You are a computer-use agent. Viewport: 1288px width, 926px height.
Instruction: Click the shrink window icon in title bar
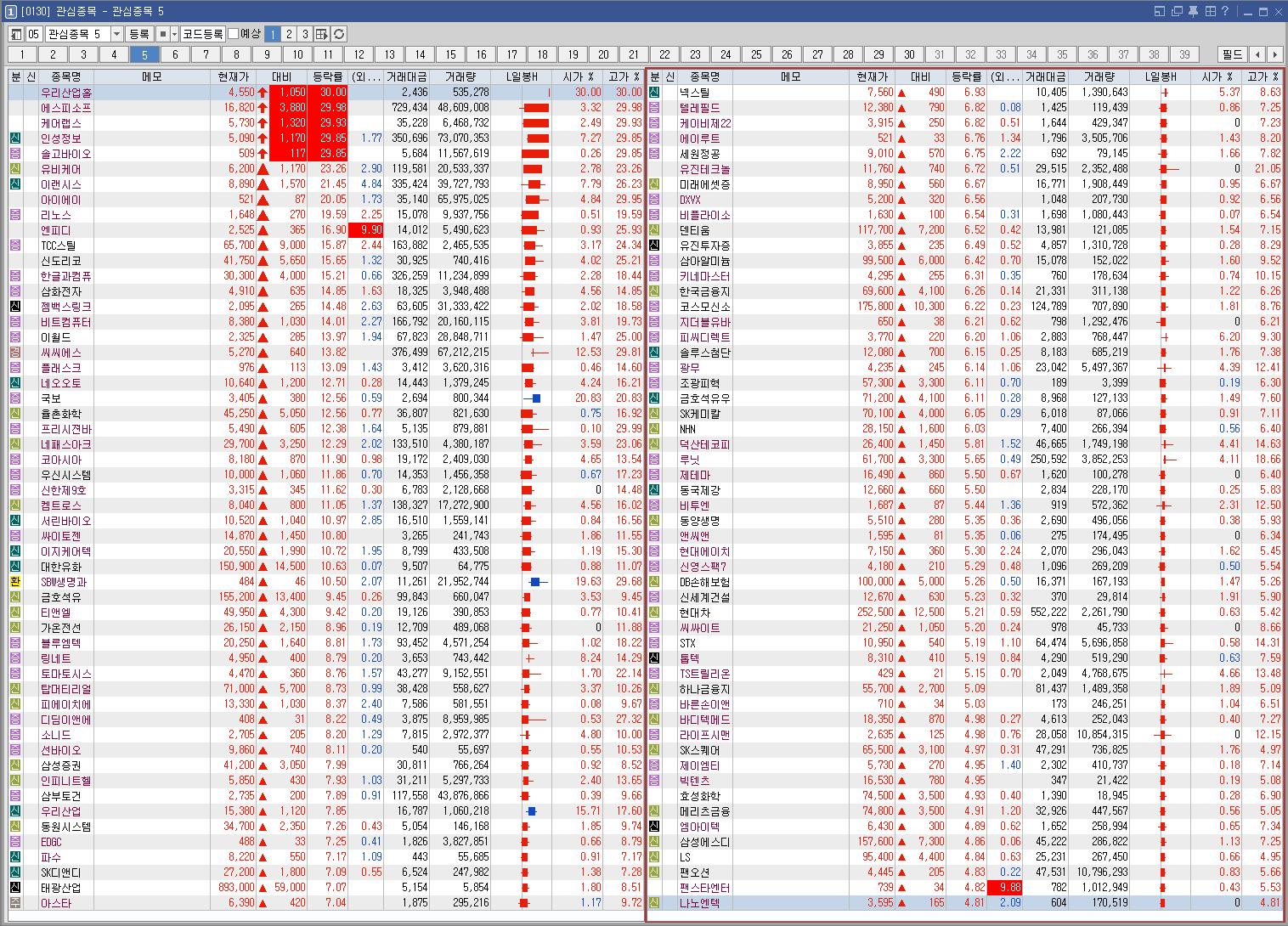(x=1161, y=11)
